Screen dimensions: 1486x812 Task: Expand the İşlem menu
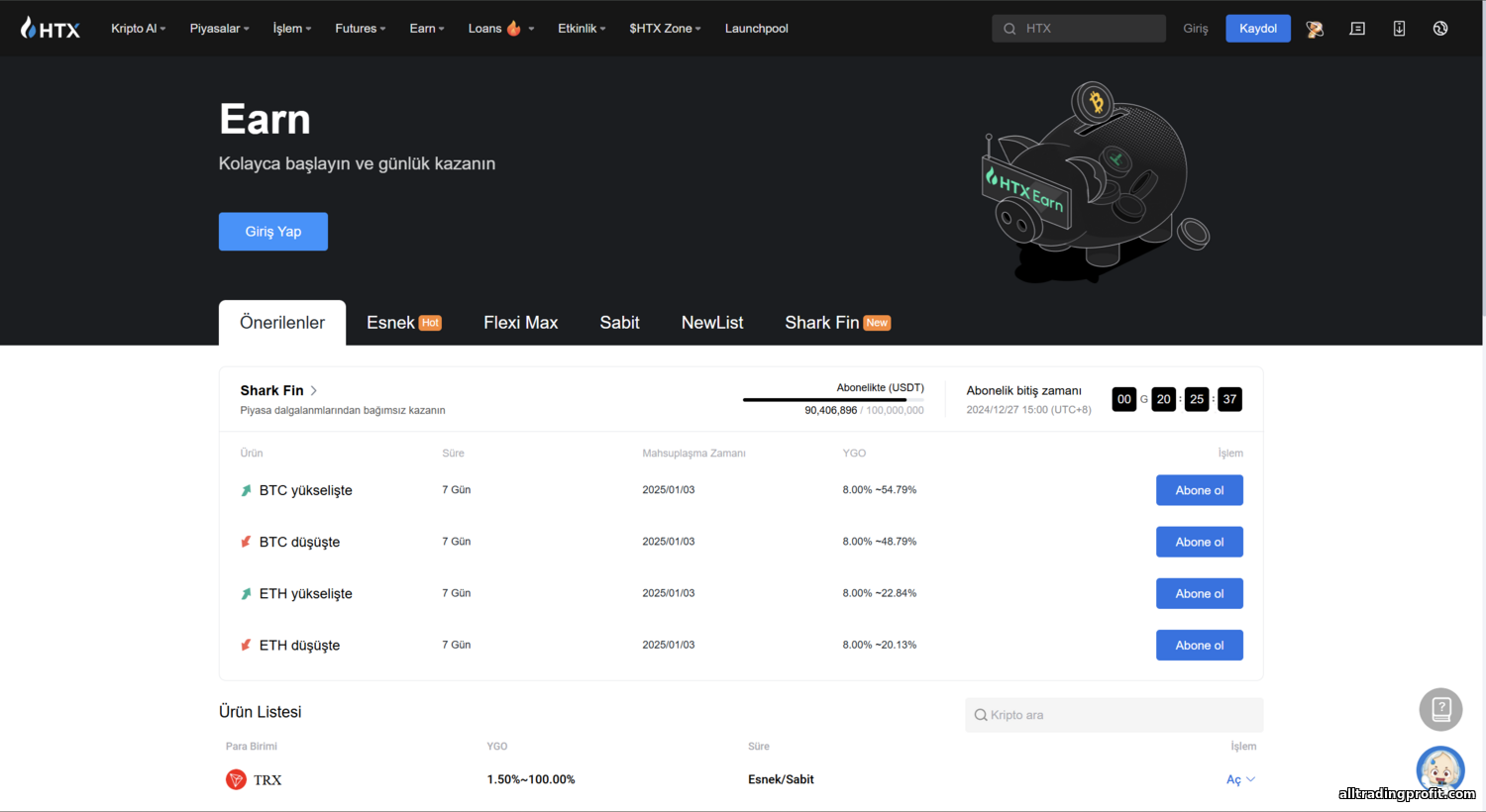point(291,29)
